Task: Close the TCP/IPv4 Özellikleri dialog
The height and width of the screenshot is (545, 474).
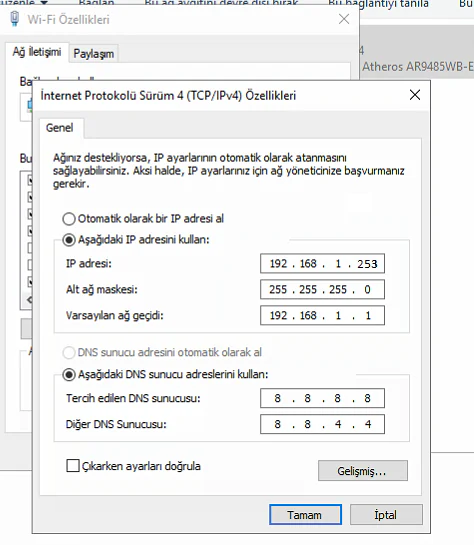Action: [x=415, y=95]
